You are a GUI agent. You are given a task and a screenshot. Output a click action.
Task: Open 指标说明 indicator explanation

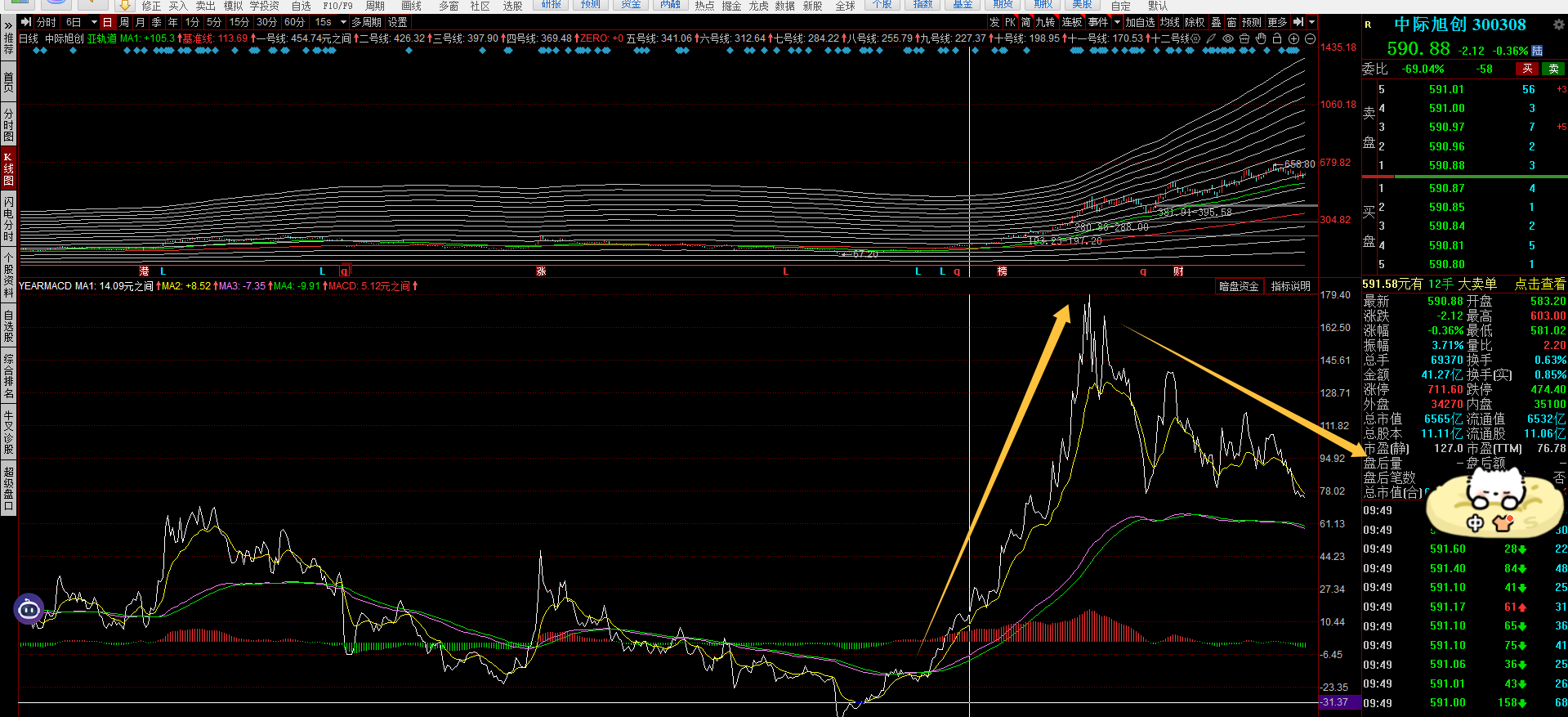(x=1290, y=286)
